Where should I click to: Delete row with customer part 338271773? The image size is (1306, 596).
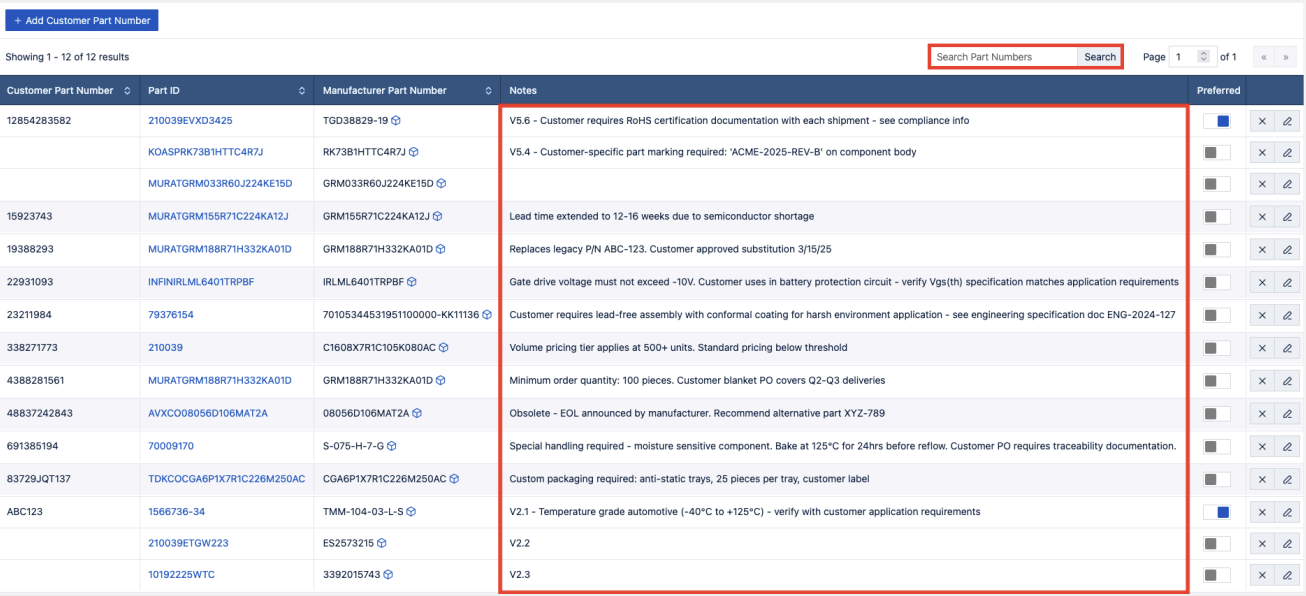[x=1262, y=348]
